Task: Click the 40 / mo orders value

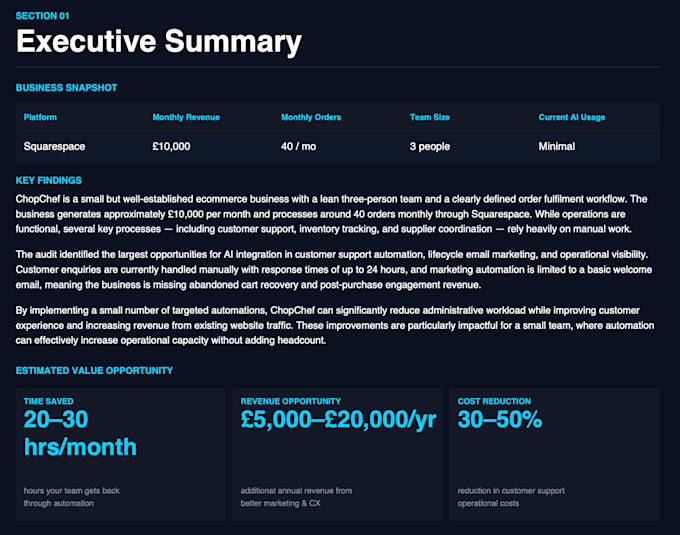Action: pos(298,147)
